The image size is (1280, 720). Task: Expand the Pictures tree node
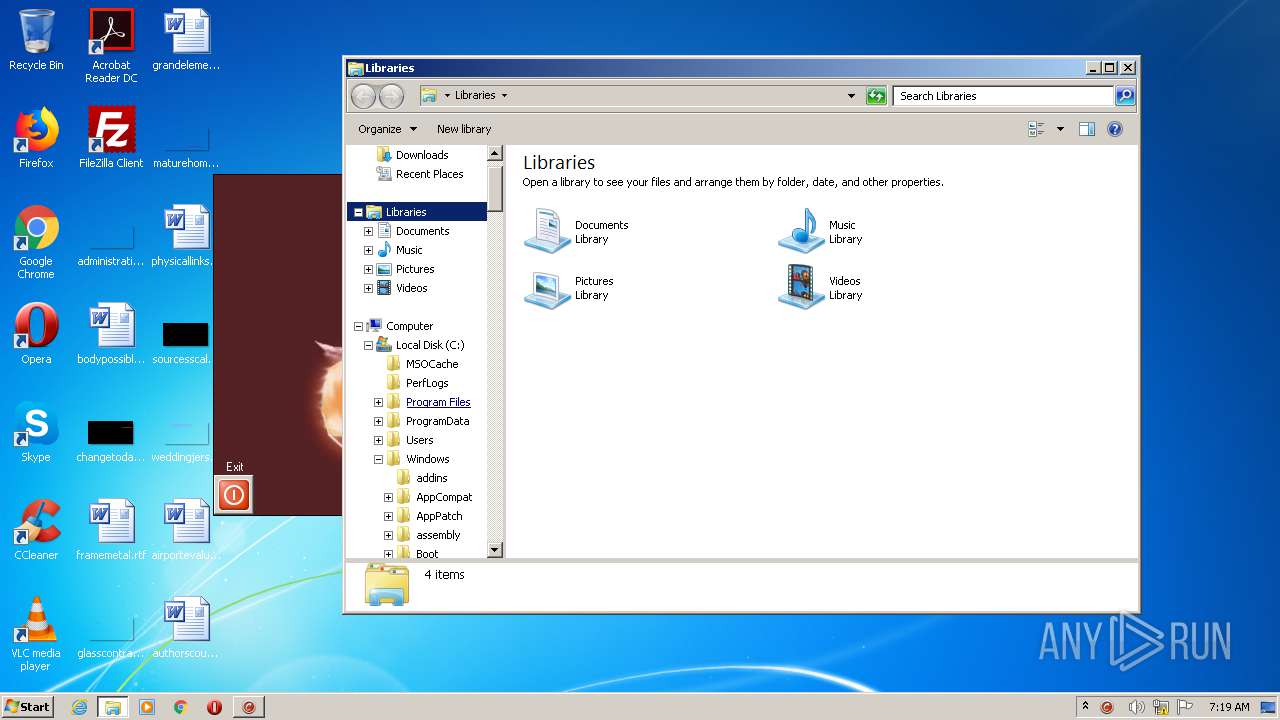[368, 269]
